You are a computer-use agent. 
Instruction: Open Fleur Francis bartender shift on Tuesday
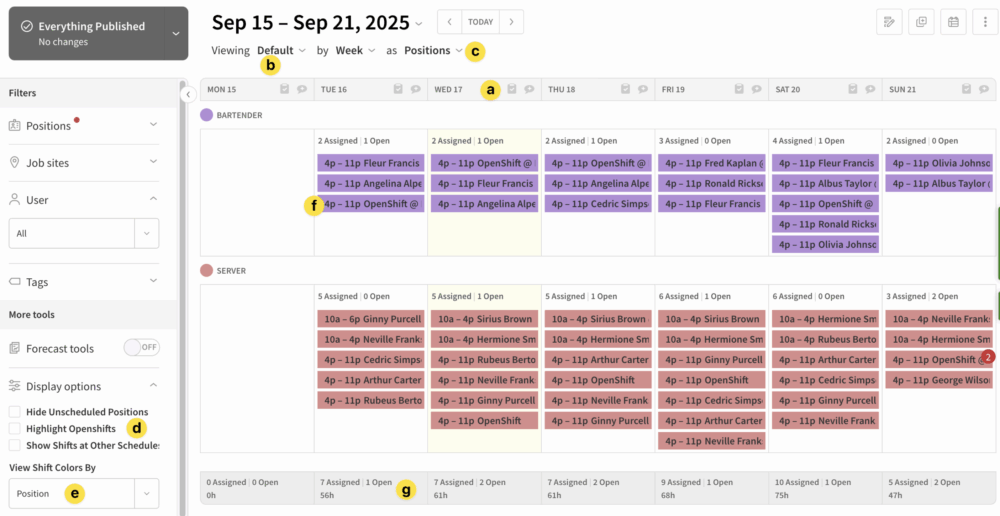tap(370, 163)
